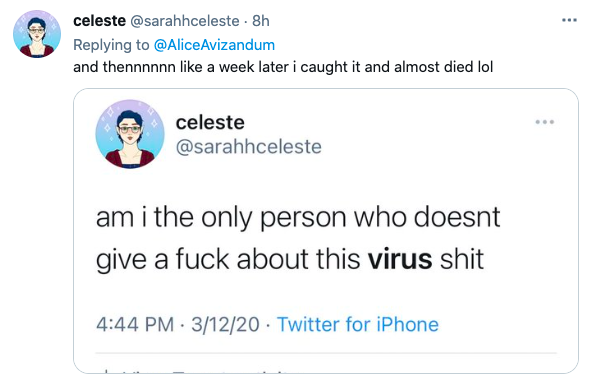
Task: Click the divider line under the embedded timestamp
Action: [x=326, y=353]
